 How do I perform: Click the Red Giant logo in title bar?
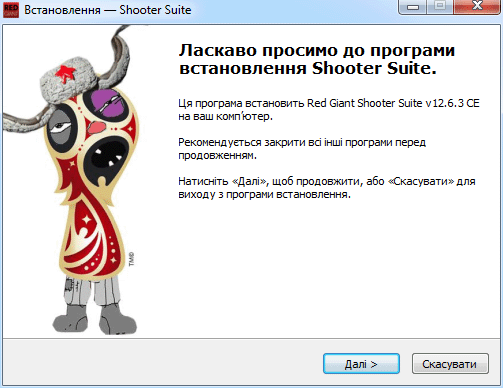click(x=11, y=10)
